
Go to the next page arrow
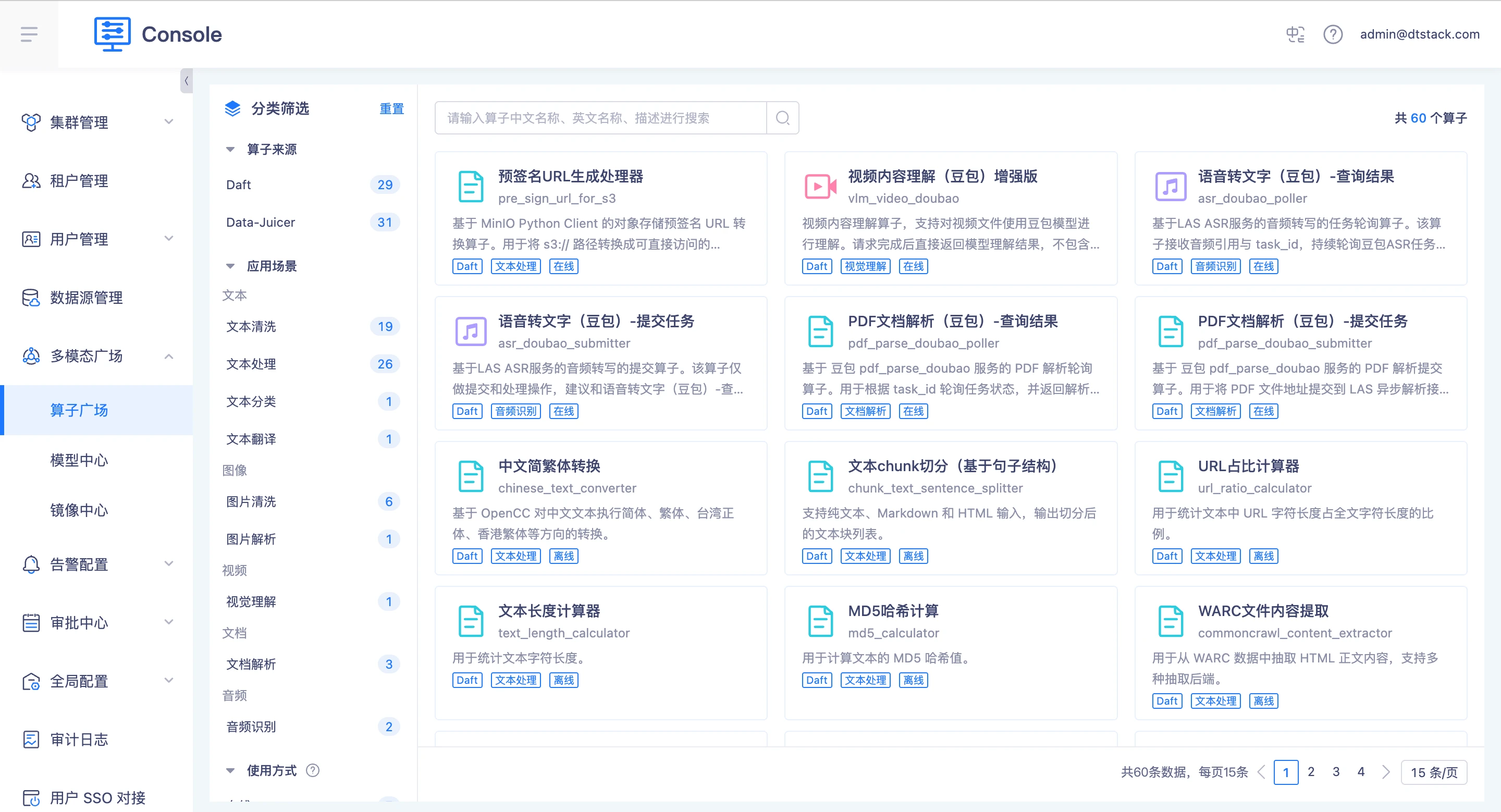pos(1386,772)
